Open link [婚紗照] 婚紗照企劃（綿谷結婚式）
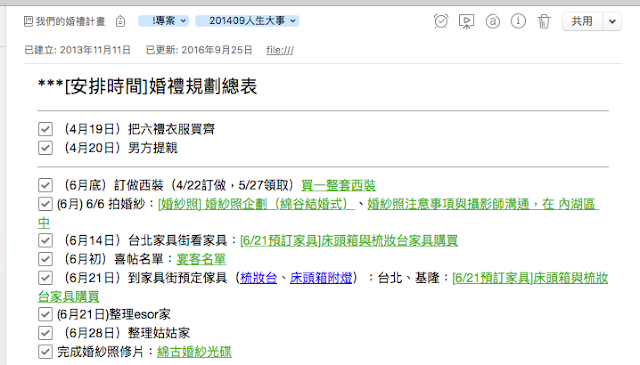The image size is (640, 365). coord(256,204)
